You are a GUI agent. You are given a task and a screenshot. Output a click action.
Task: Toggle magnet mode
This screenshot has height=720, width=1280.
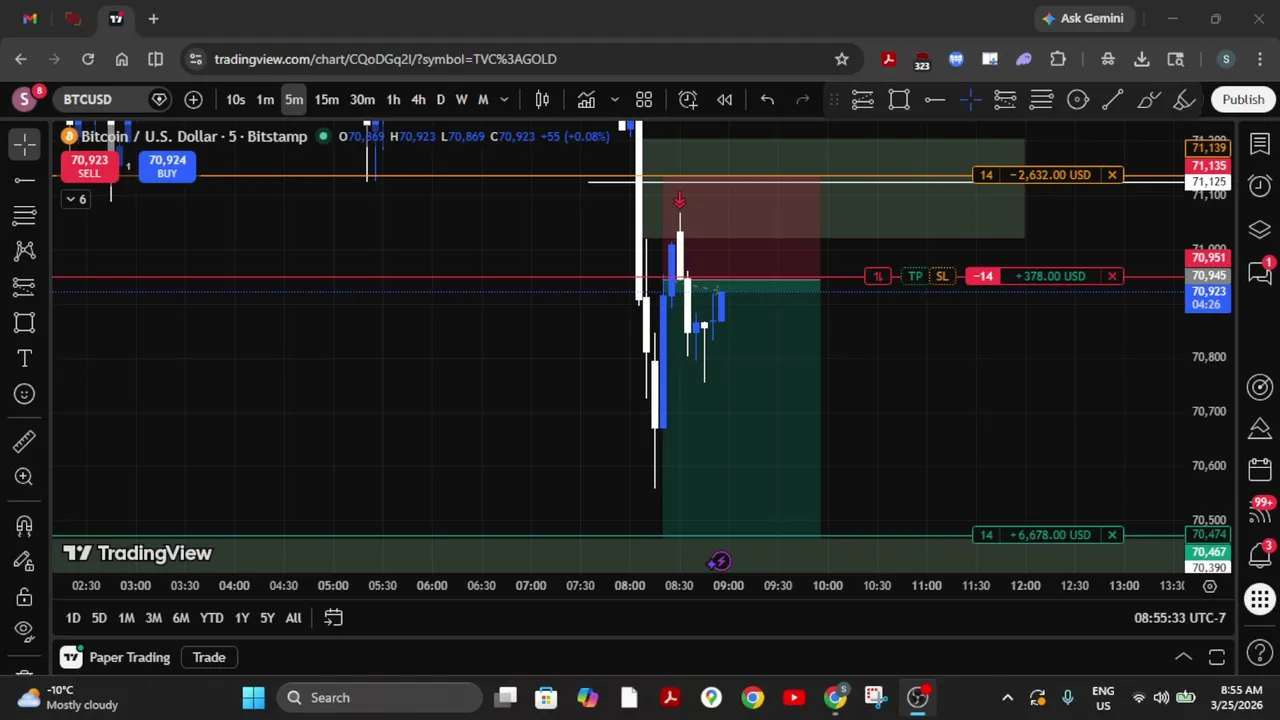tap(25, 525)
